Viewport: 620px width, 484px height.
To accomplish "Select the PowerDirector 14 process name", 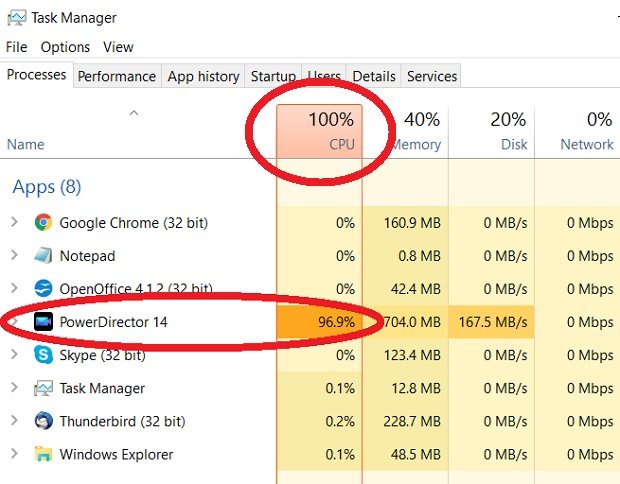I will [113, 322].
